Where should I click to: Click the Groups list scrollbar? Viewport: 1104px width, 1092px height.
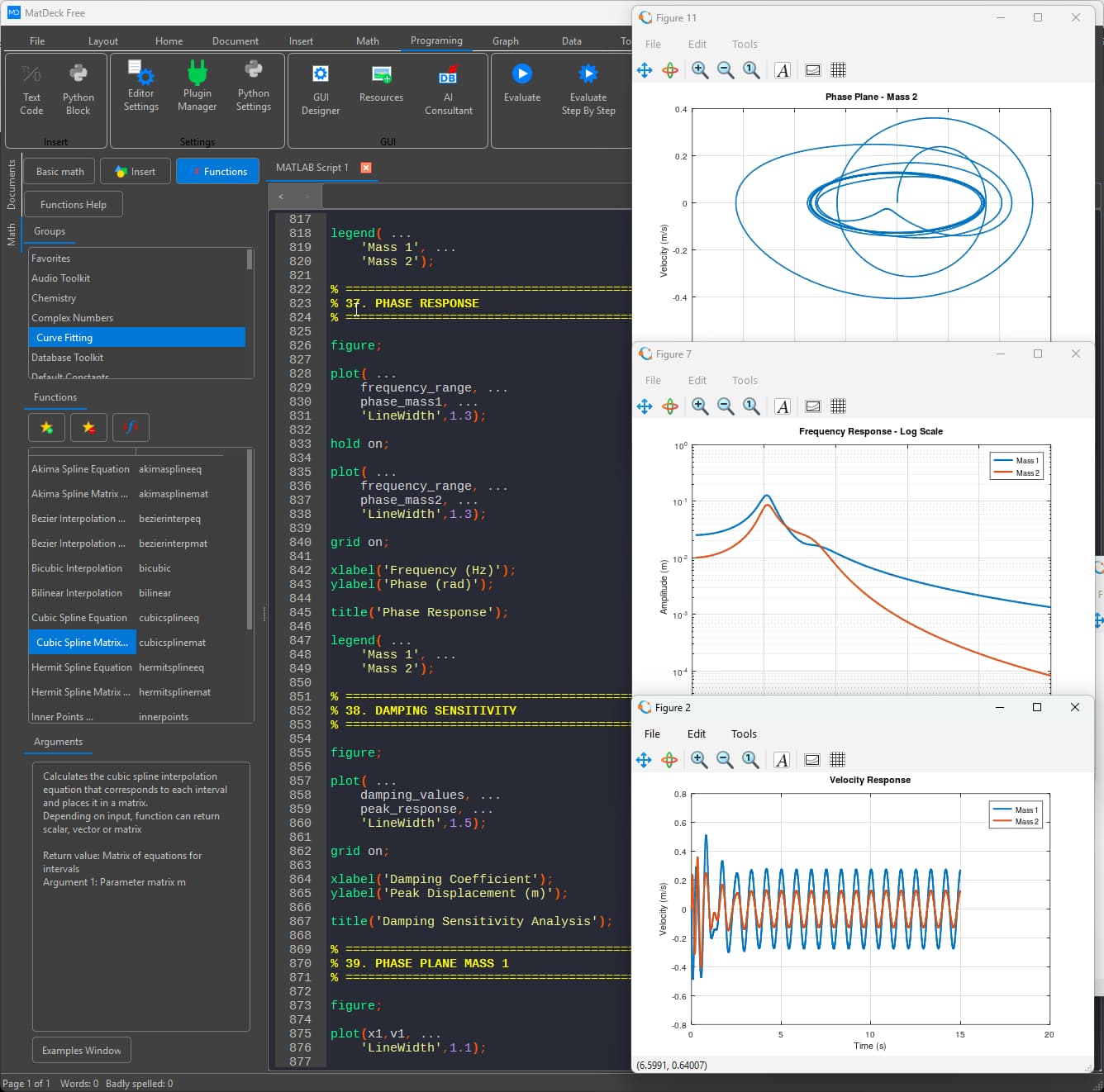click(x=250, y=260)
